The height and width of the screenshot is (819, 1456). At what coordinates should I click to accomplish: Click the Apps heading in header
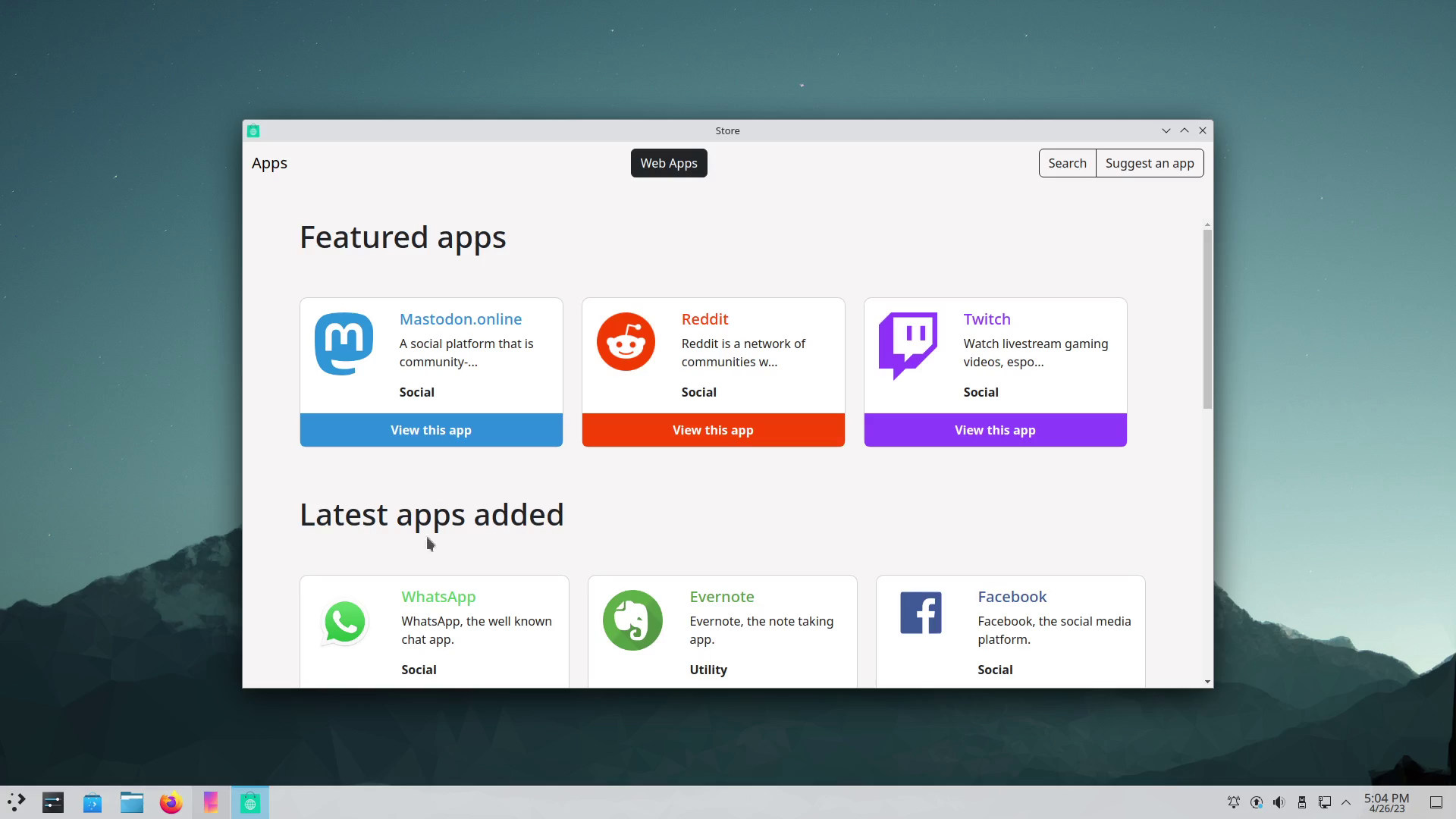269,163
